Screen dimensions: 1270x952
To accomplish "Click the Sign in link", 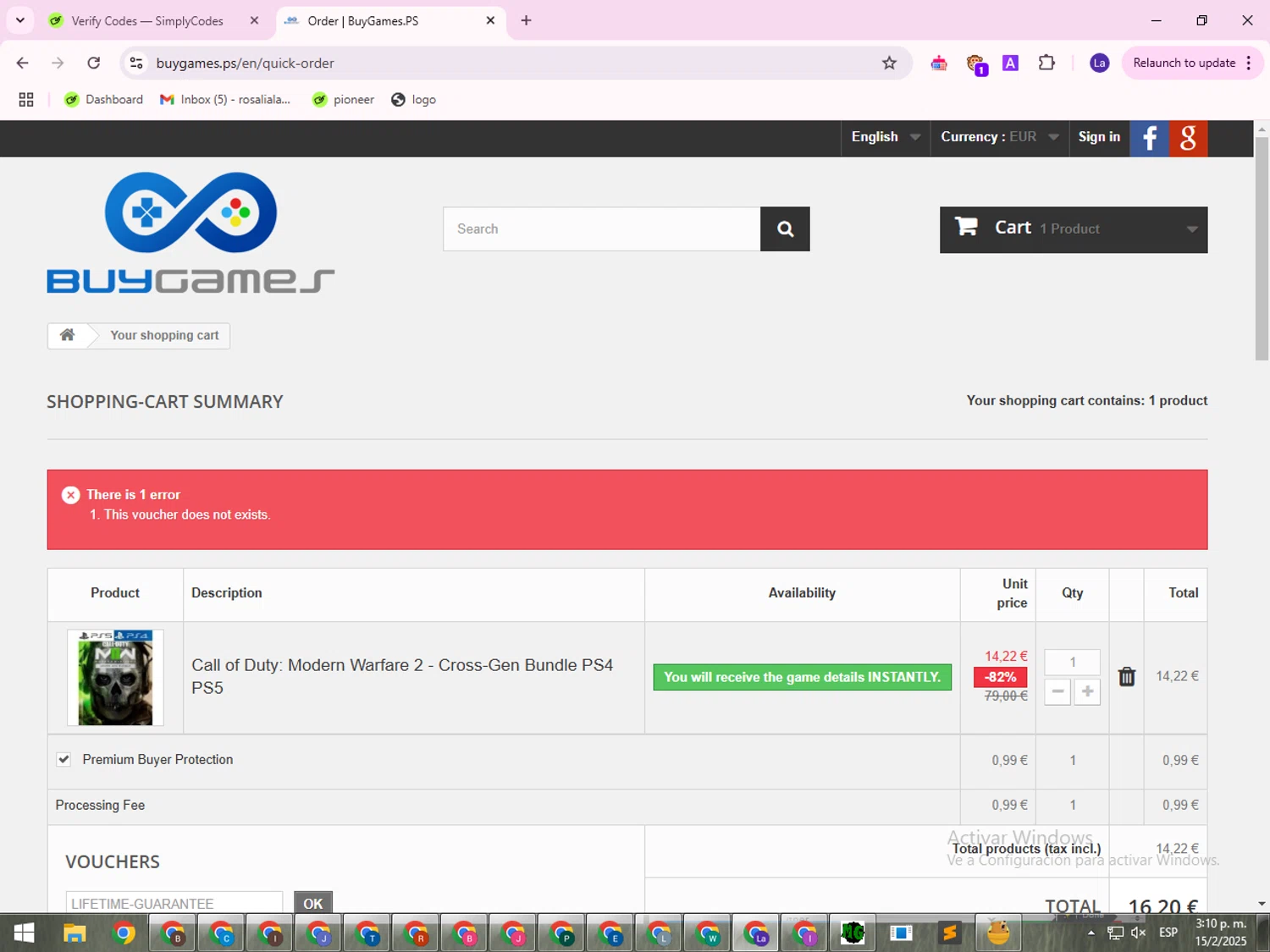I will coord(1099,137).
